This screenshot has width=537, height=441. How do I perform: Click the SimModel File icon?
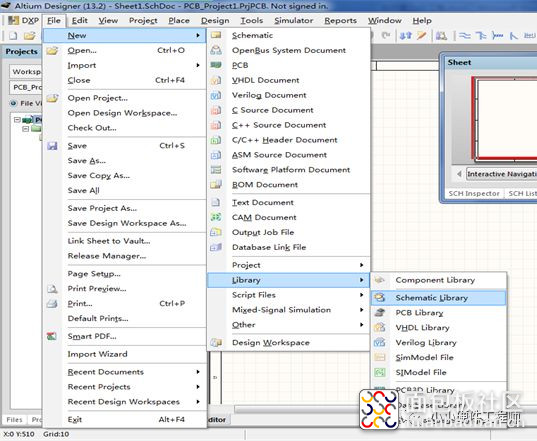point(379,357)
